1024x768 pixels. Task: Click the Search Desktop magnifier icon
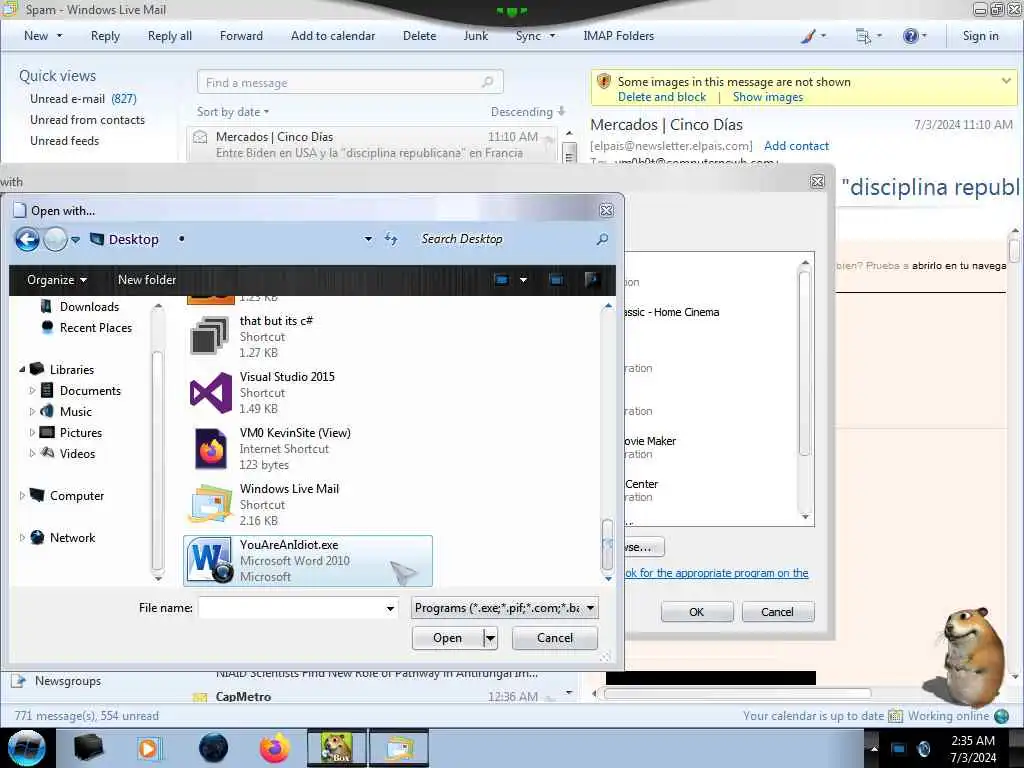point(602,239)
